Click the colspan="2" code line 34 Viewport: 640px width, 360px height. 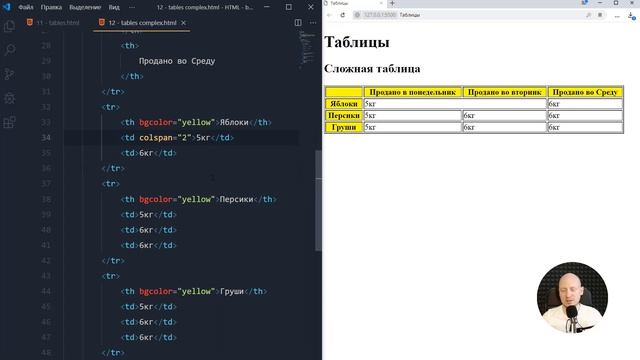[178, 138]
